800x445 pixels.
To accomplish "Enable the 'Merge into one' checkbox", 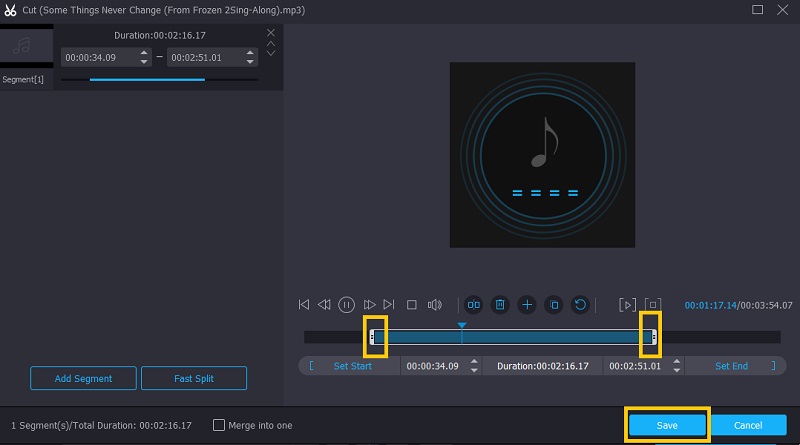I will point(219,425).
